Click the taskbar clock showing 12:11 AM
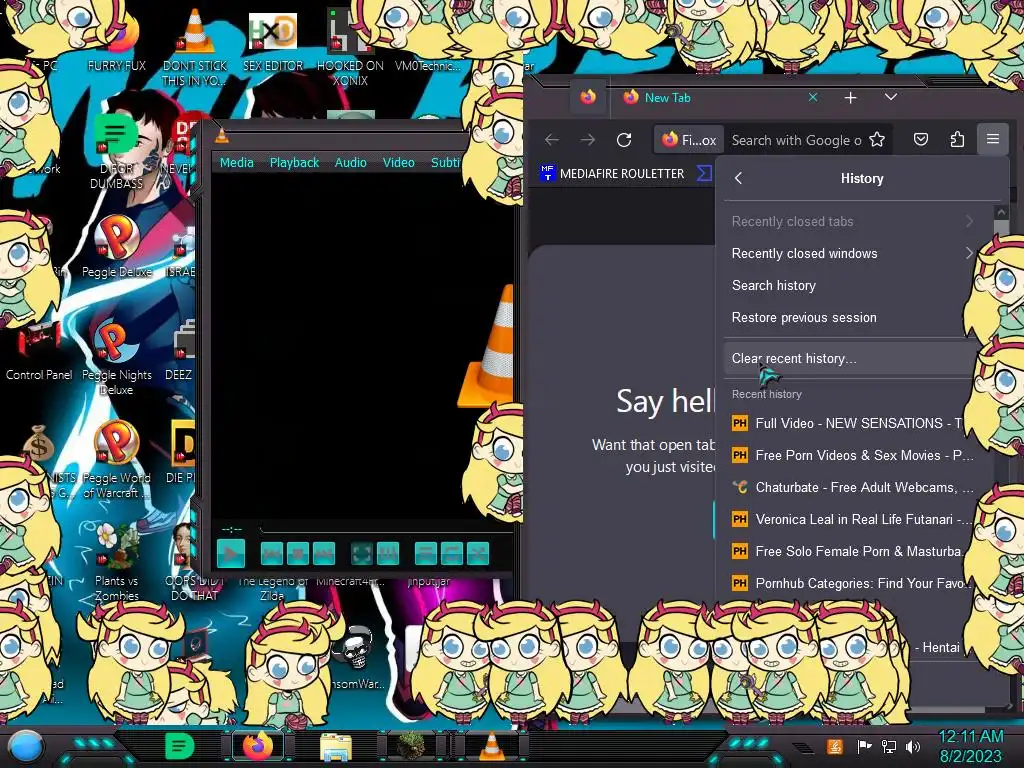The width and height of the screenshot is (1024, 768). click(970, 746)
